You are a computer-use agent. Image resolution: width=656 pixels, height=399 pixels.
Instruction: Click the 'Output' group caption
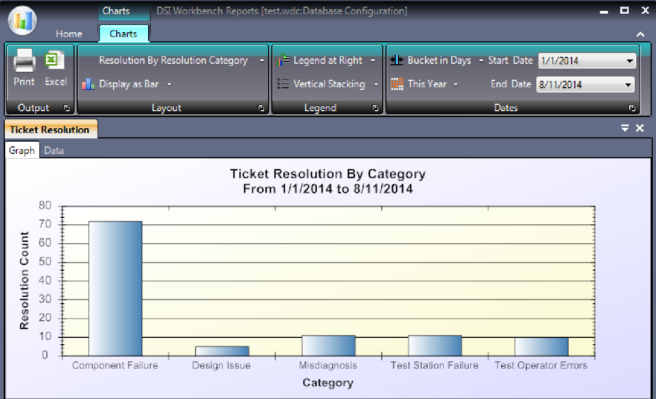[33, 108]
